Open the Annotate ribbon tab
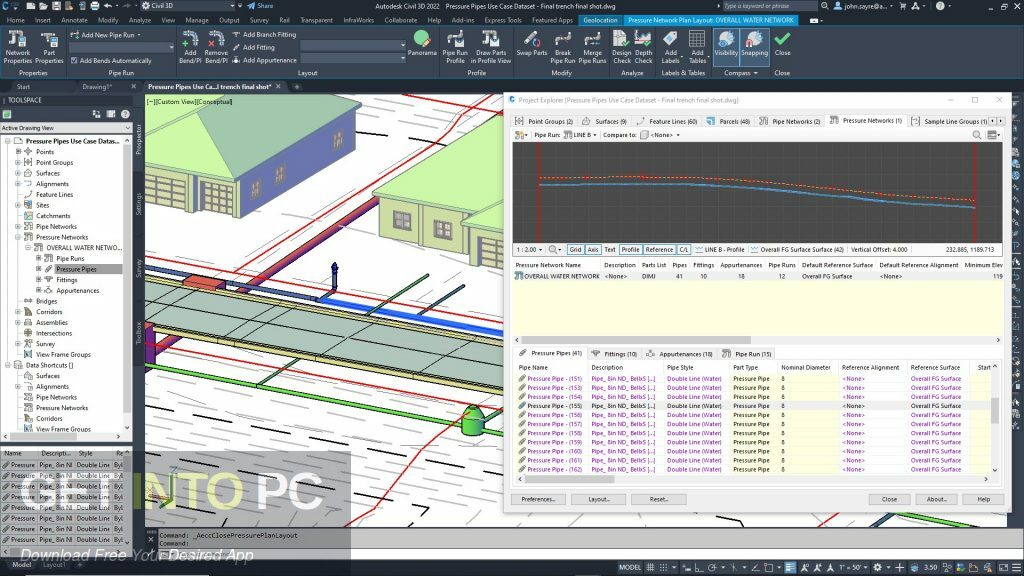Image resolution: width=1024 pixels, height=576 pixels. (x=74, y=20)
